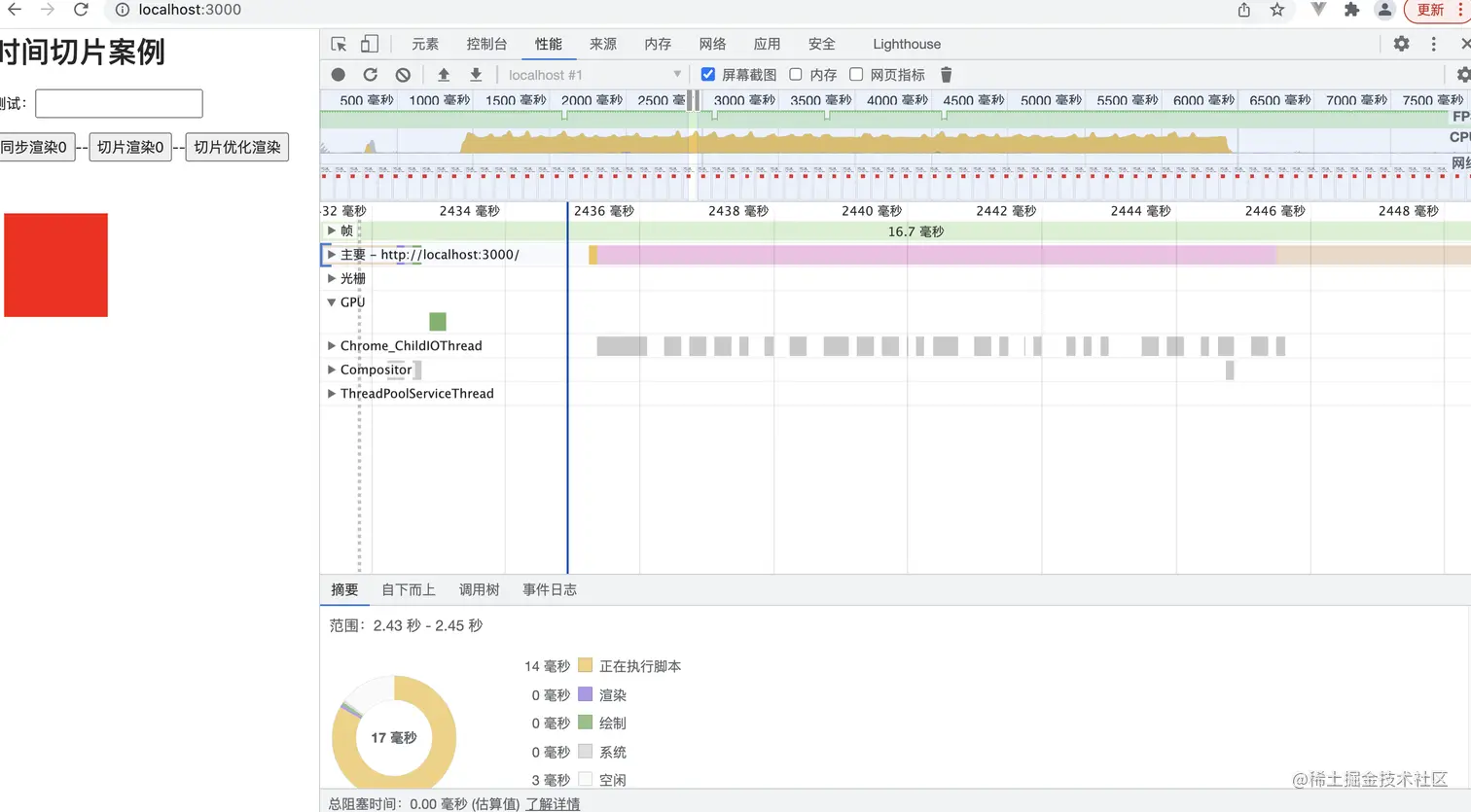Click the pink main thread task bar
Image resolution: width=1471 pixels, height=812 pixels.
point(936,255)
